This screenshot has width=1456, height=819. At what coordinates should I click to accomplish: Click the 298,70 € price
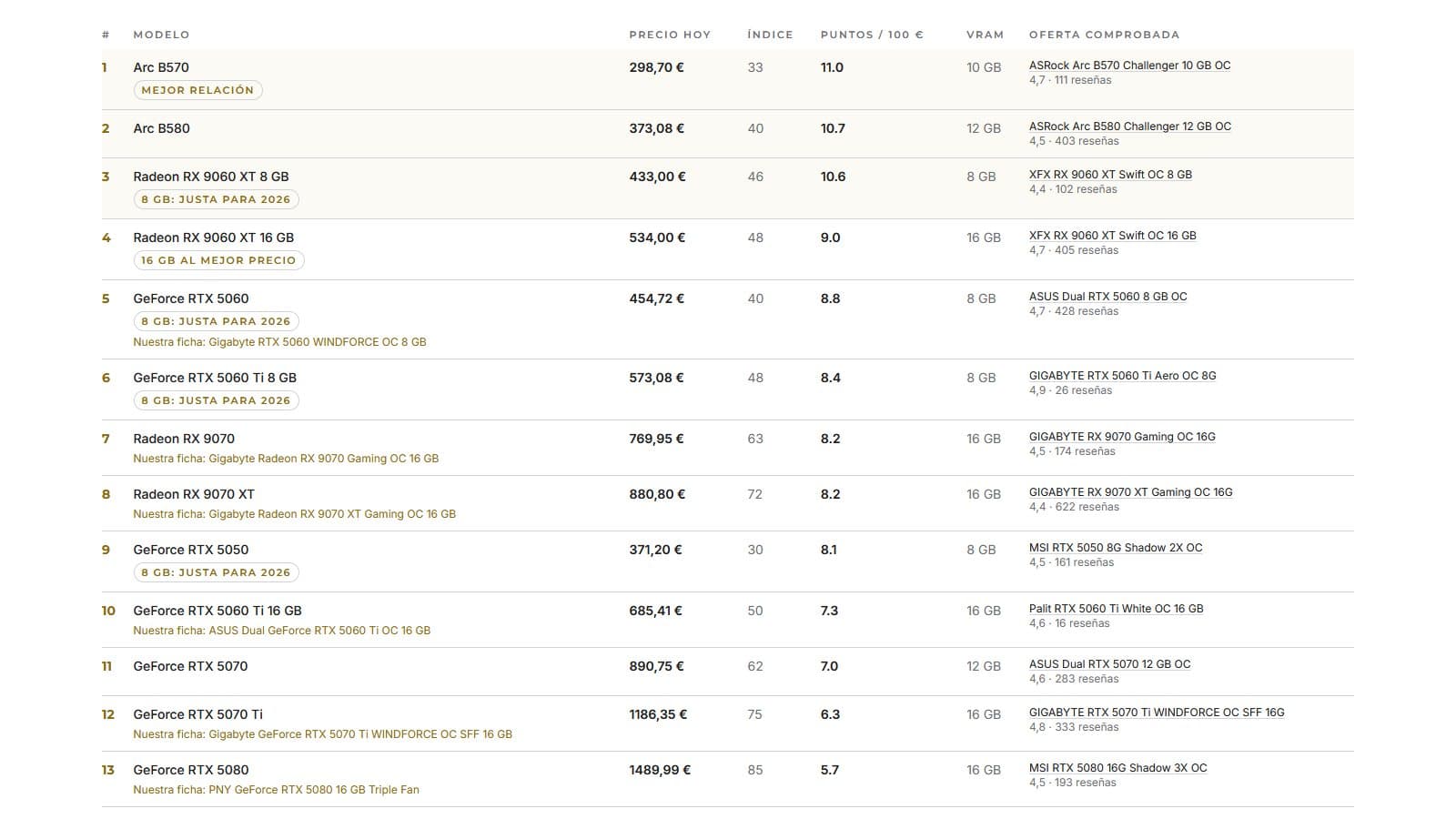(x=657, y=67)
